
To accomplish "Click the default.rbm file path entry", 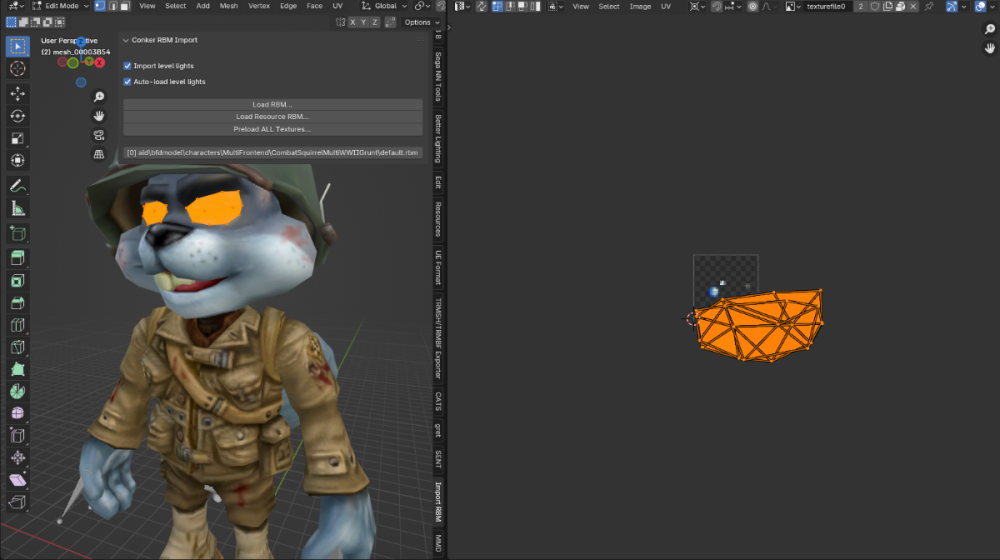I will click(272, 153).
